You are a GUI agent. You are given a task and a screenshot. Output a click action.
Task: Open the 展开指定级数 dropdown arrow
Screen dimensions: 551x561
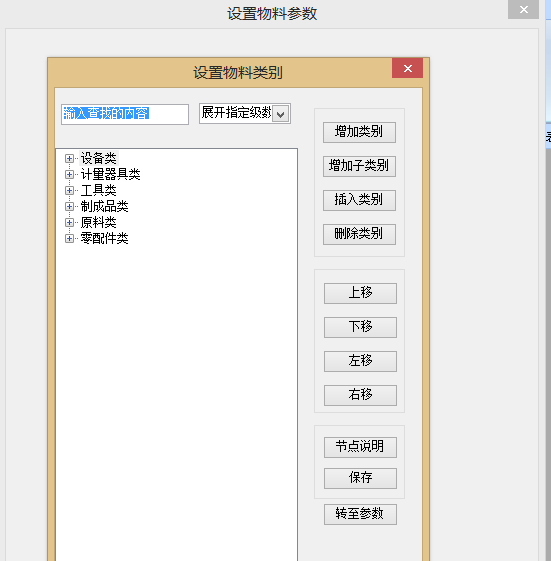281,114
